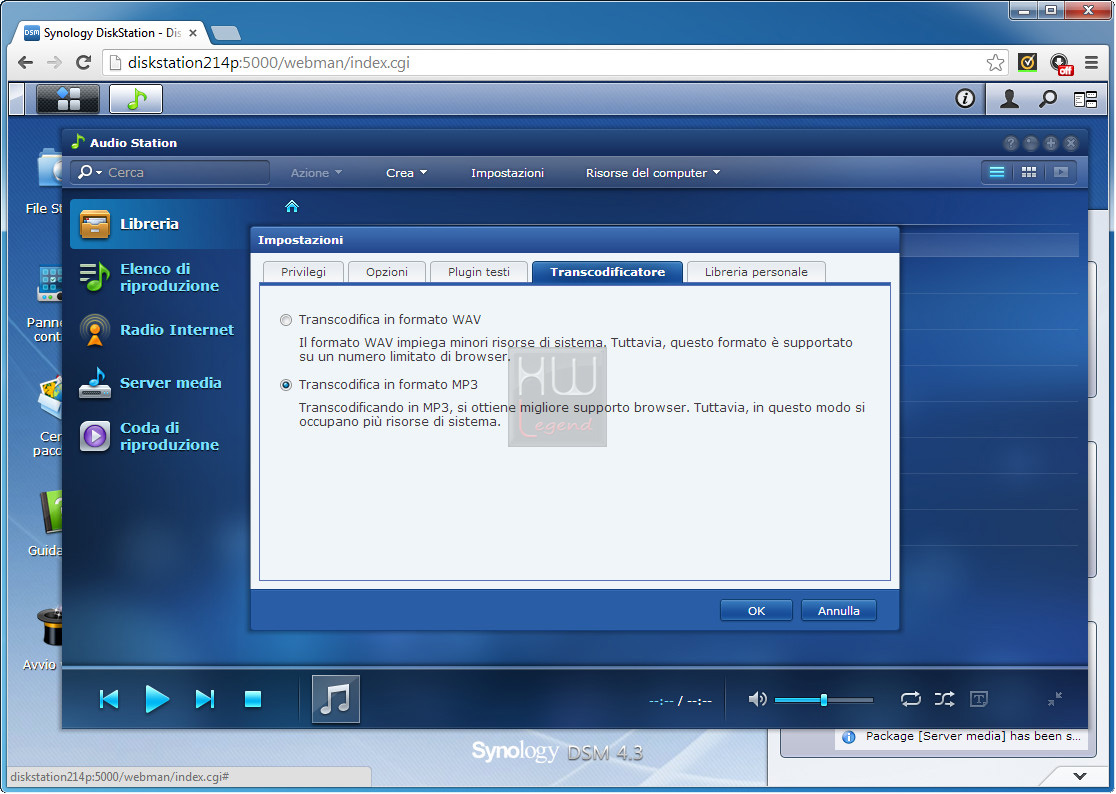This screenshot has height=794, width=1116.
Task: Confirm settings with OK
Action: (756, 610)
